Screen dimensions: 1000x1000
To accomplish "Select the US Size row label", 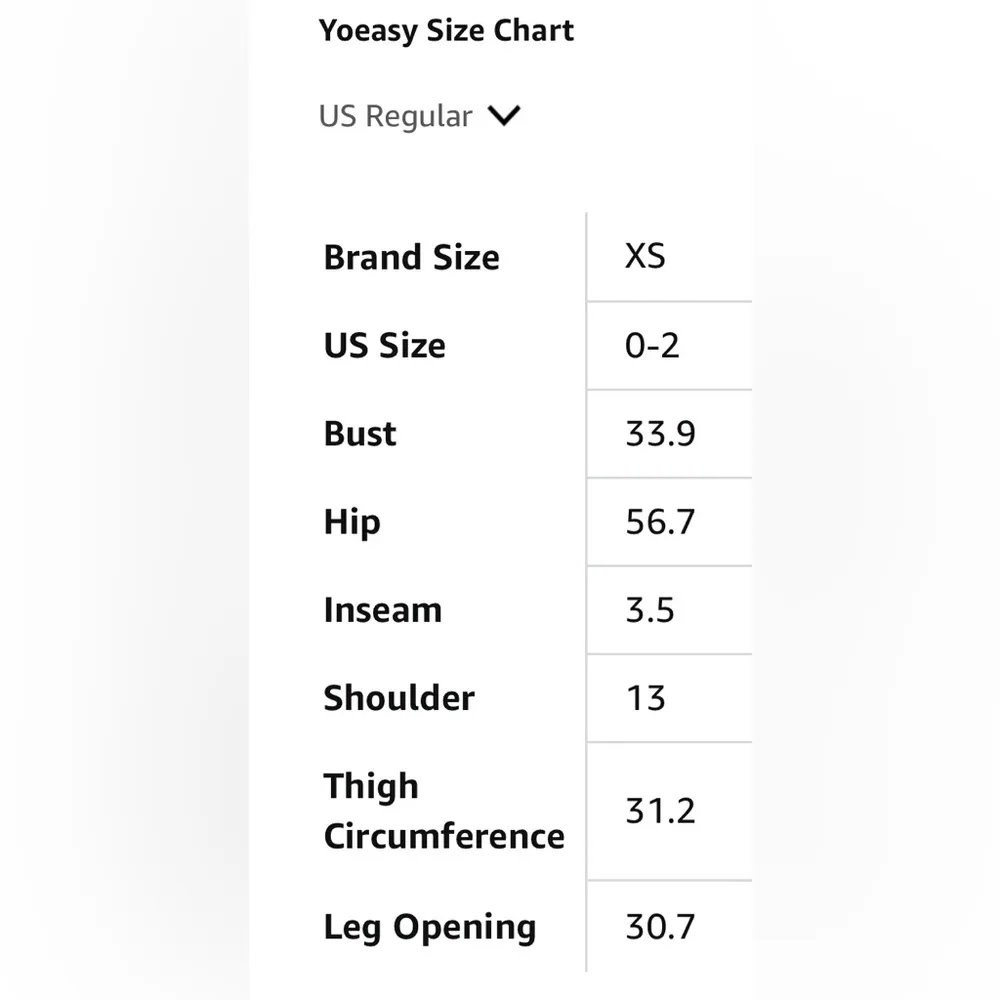I will pyautogui.click(x=384, y=346).
